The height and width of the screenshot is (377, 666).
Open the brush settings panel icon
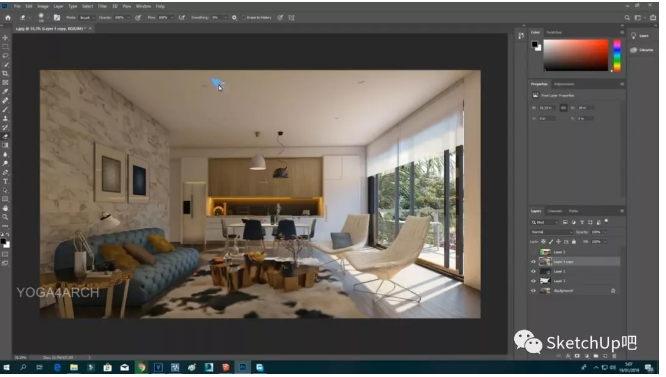tap(57, 17)
